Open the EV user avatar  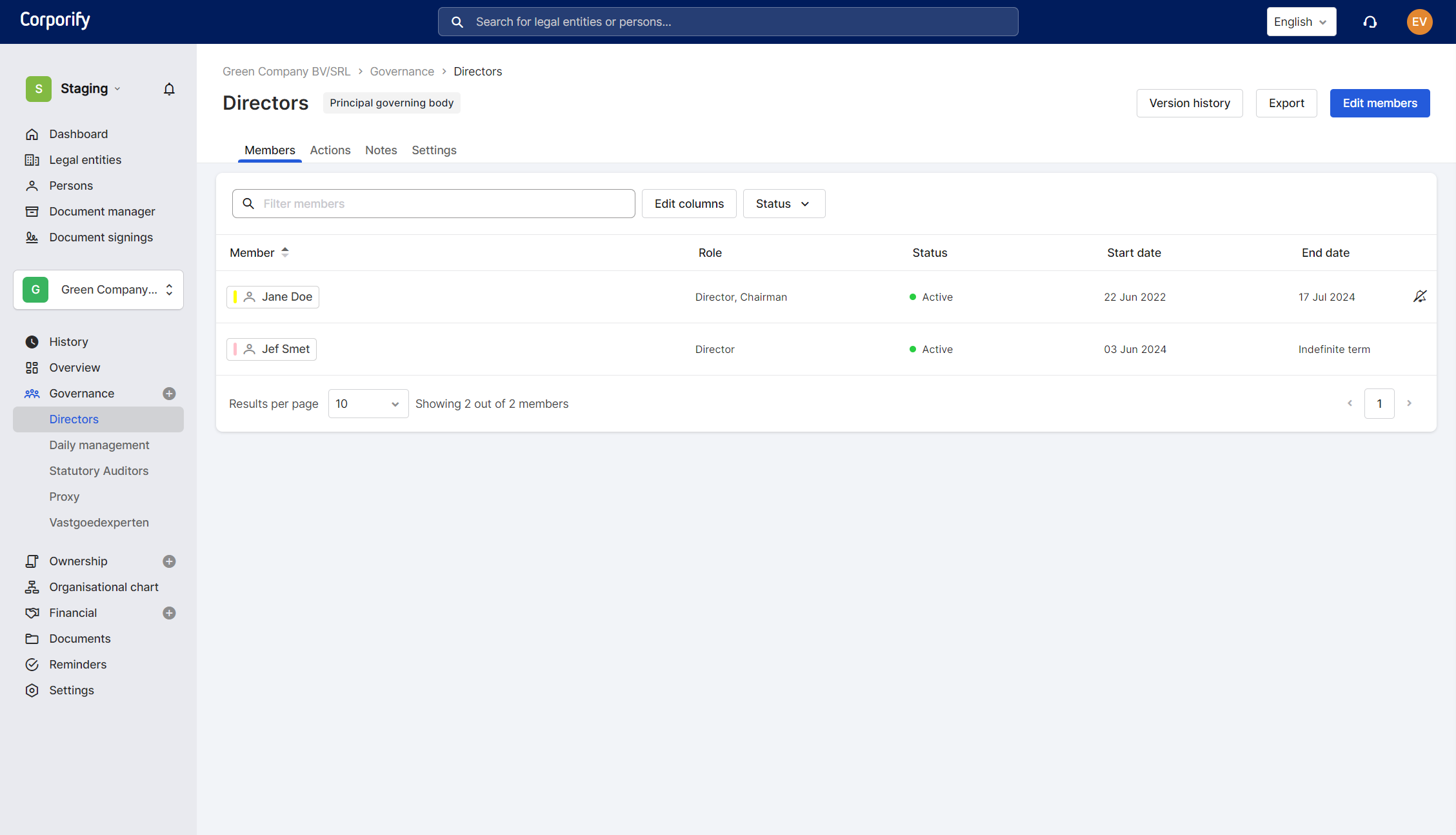[x=1419, y=22]
